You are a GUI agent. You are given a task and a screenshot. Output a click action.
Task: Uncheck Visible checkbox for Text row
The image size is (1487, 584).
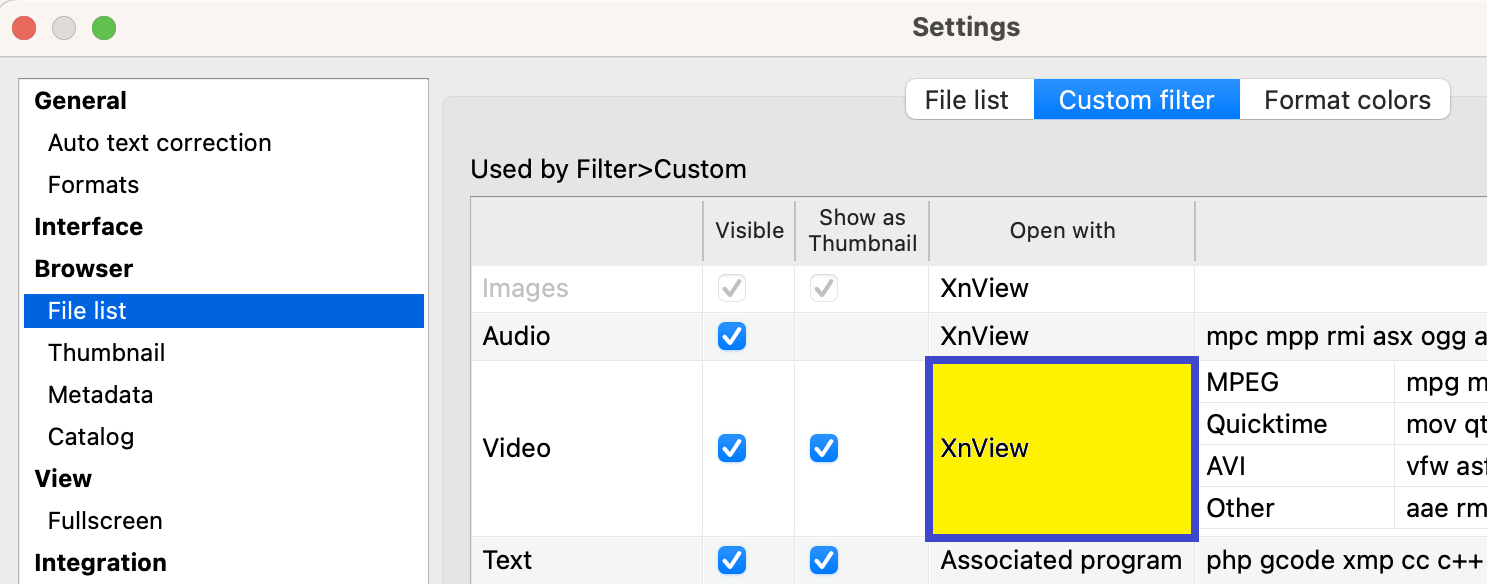click(732, 560)
